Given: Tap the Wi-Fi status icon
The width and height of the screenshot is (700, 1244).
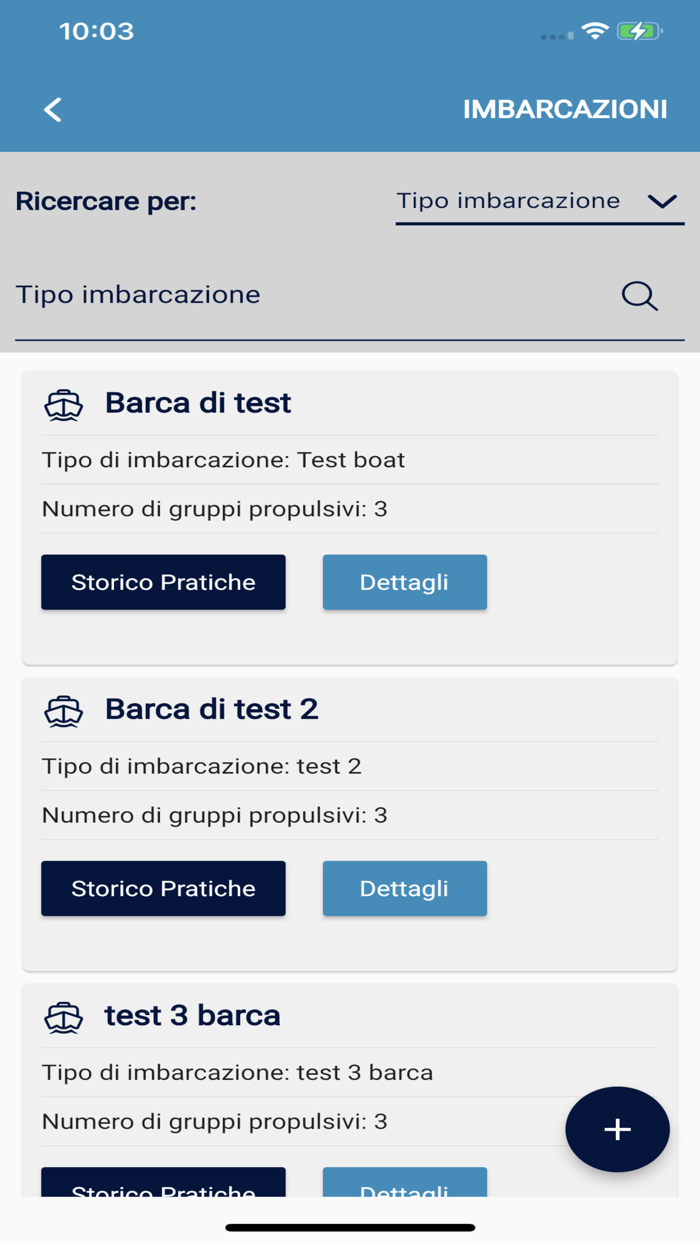Looking at the screenshot, I should pos(595,31).
